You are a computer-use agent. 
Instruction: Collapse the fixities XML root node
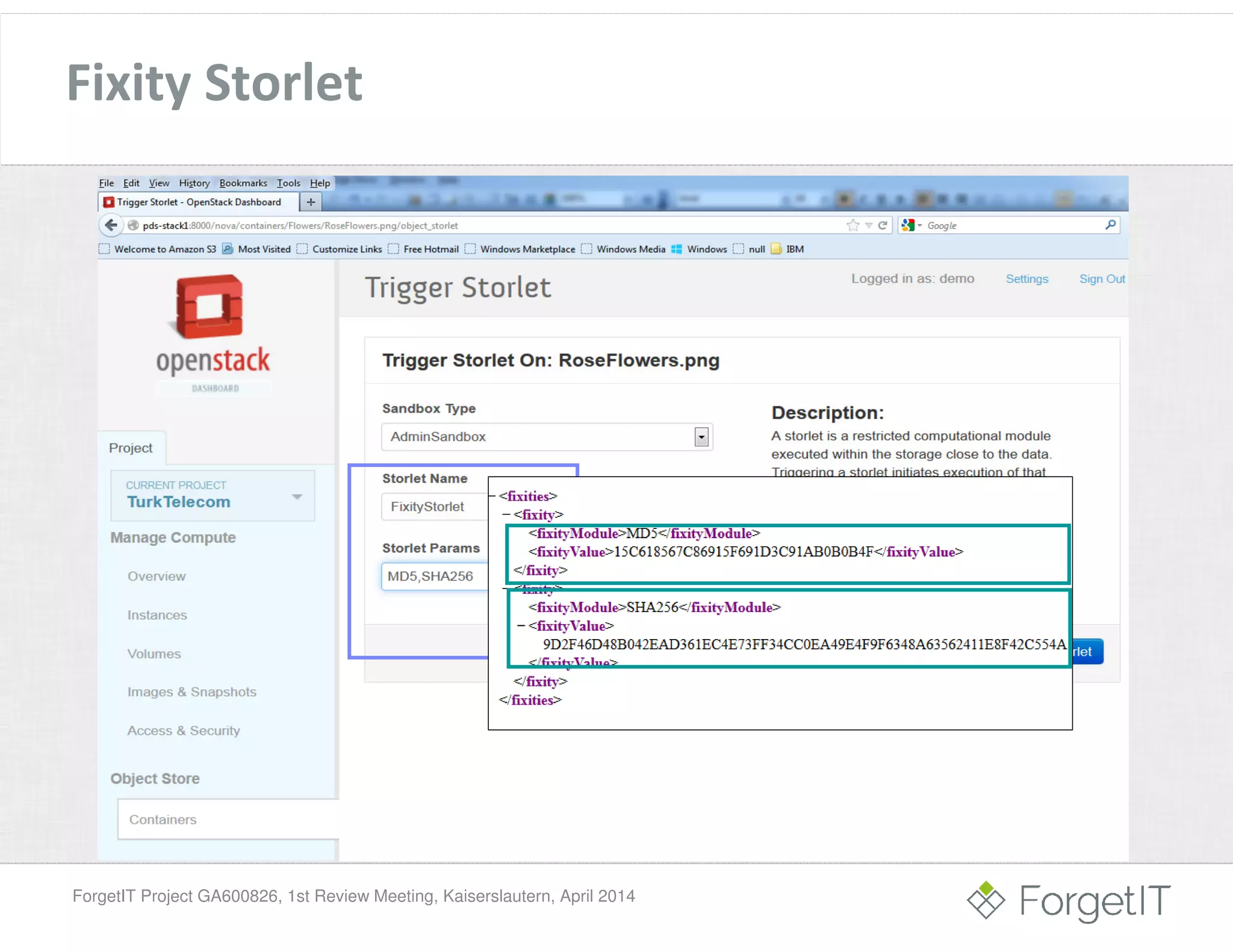pos(492,496)
